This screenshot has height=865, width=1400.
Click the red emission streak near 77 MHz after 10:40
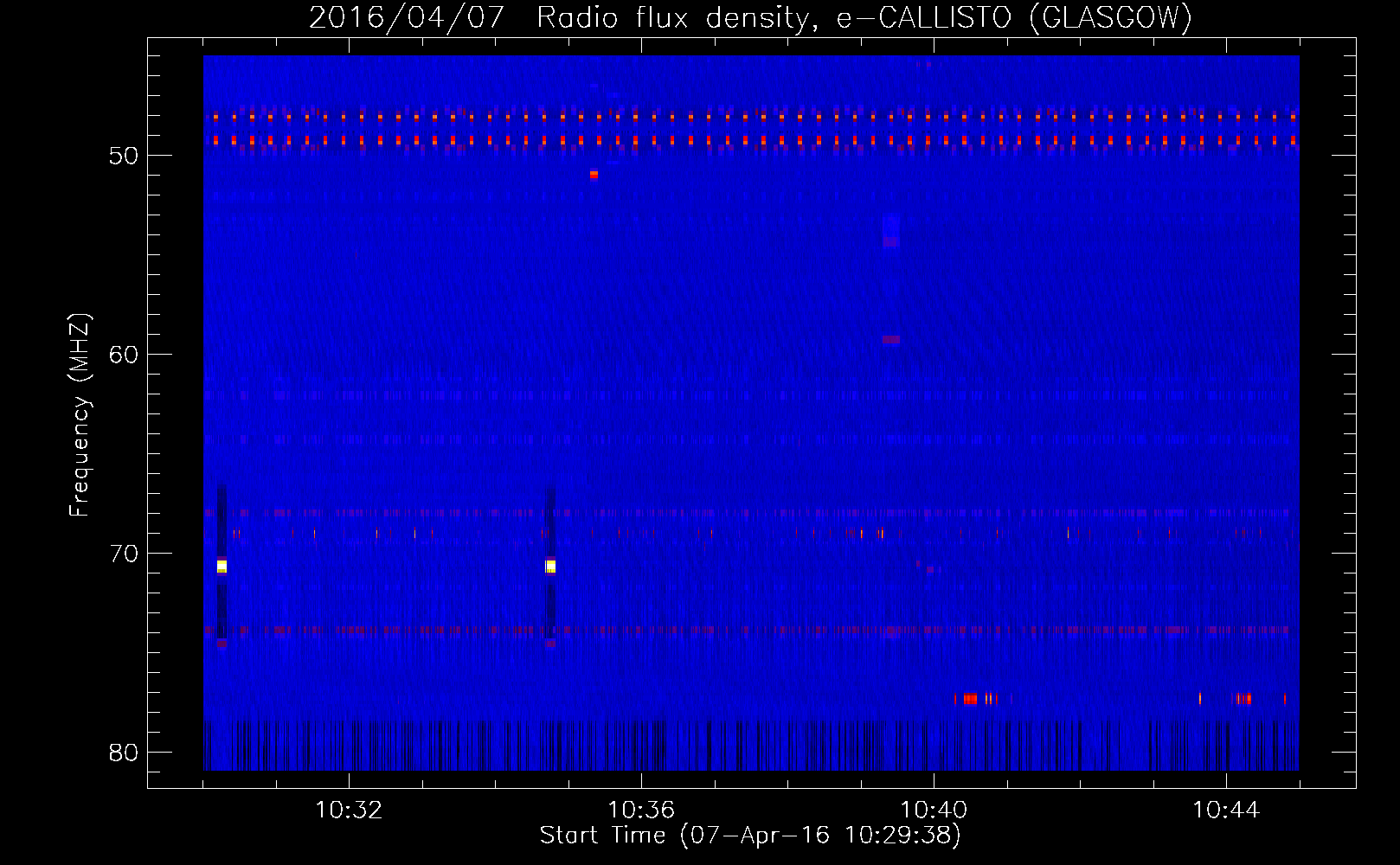970,698
